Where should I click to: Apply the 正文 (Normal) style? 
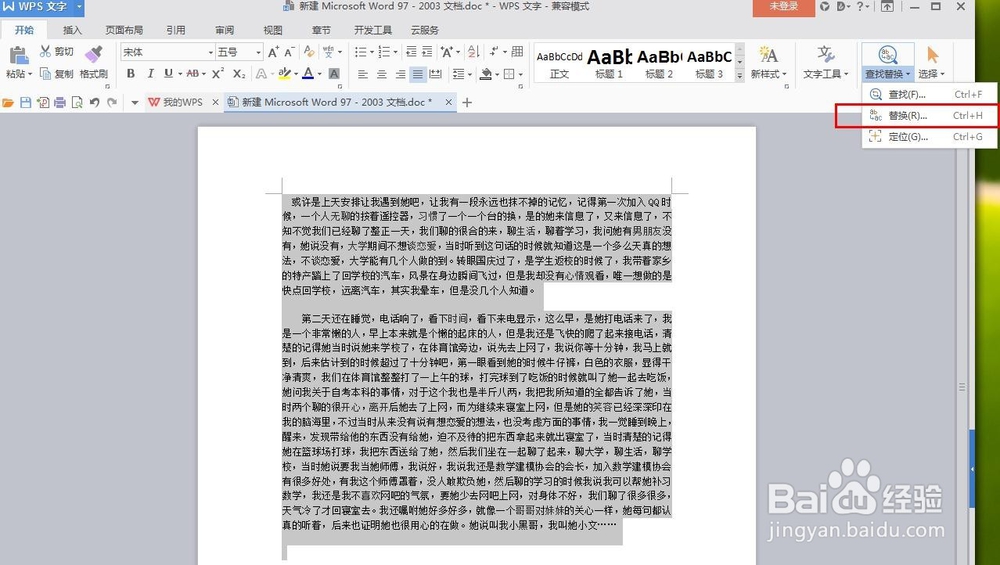(x=559, y=64)
